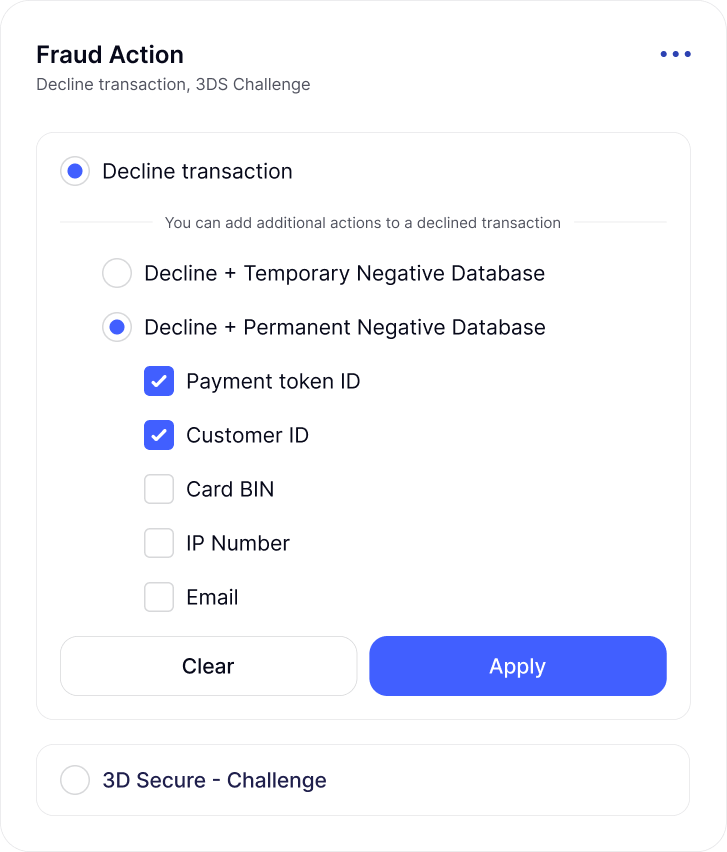Tick the Email checkbox

(x=159, y=597)
